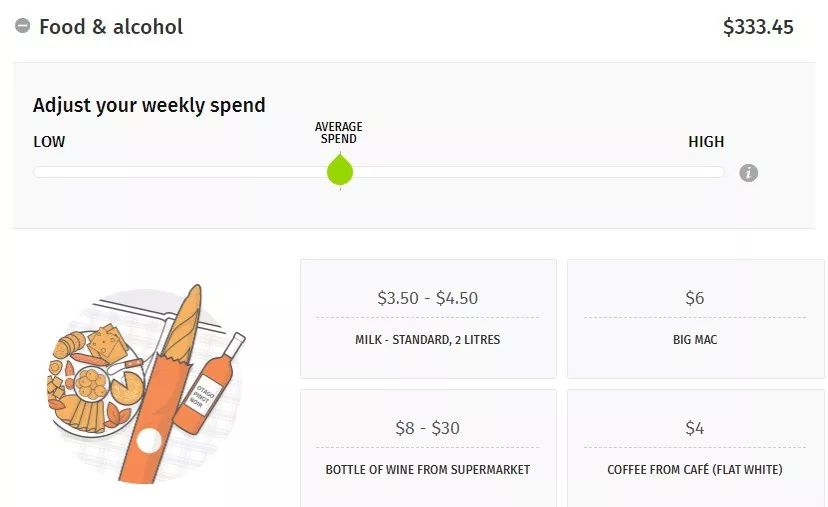The width and height of the screenshot is (828, 507).
Task: Select the Milk - Standard, 2 Litres card
Action: pos(428,319)
